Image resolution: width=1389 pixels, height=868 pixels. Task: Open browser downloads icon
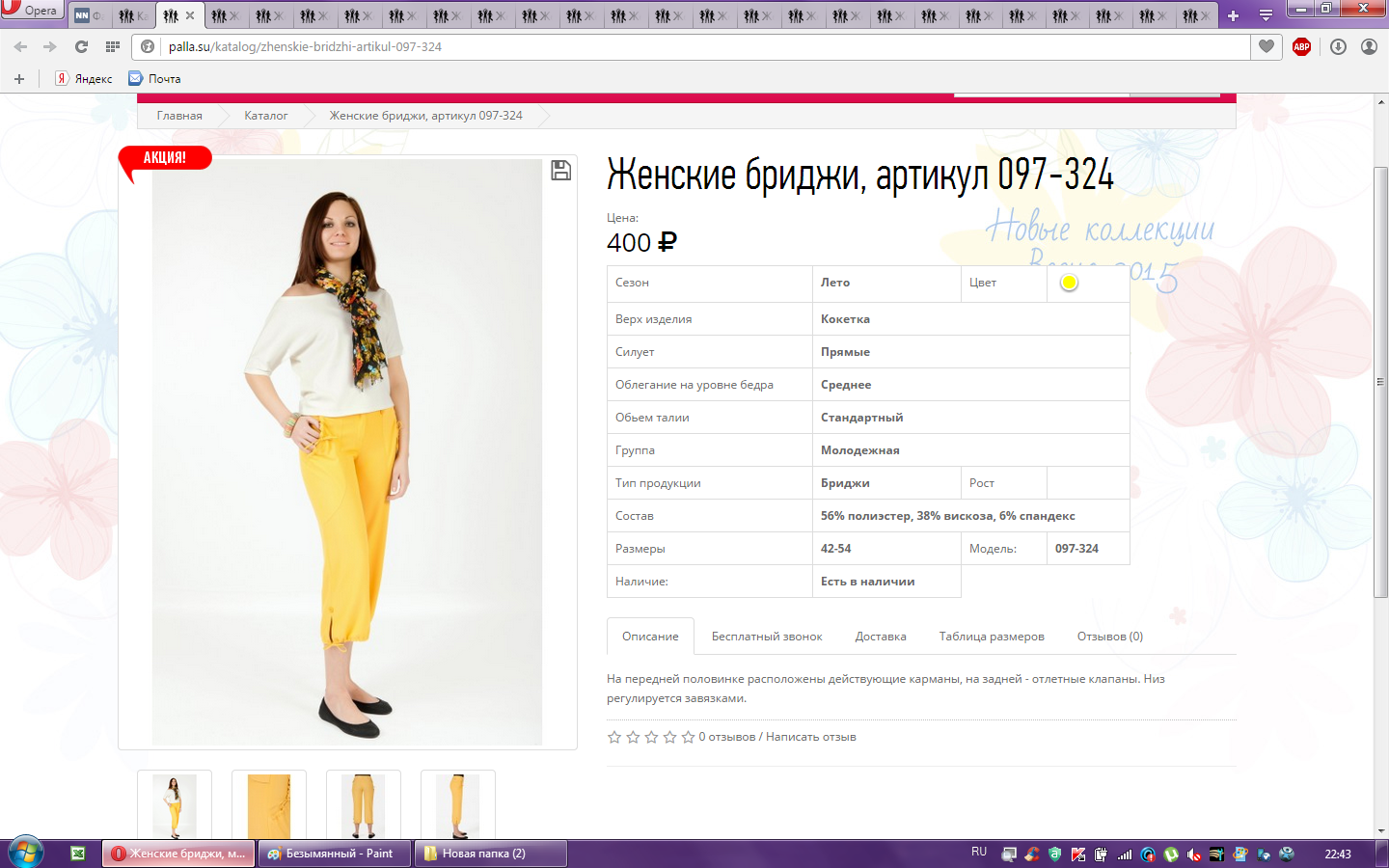[1338, 46]
